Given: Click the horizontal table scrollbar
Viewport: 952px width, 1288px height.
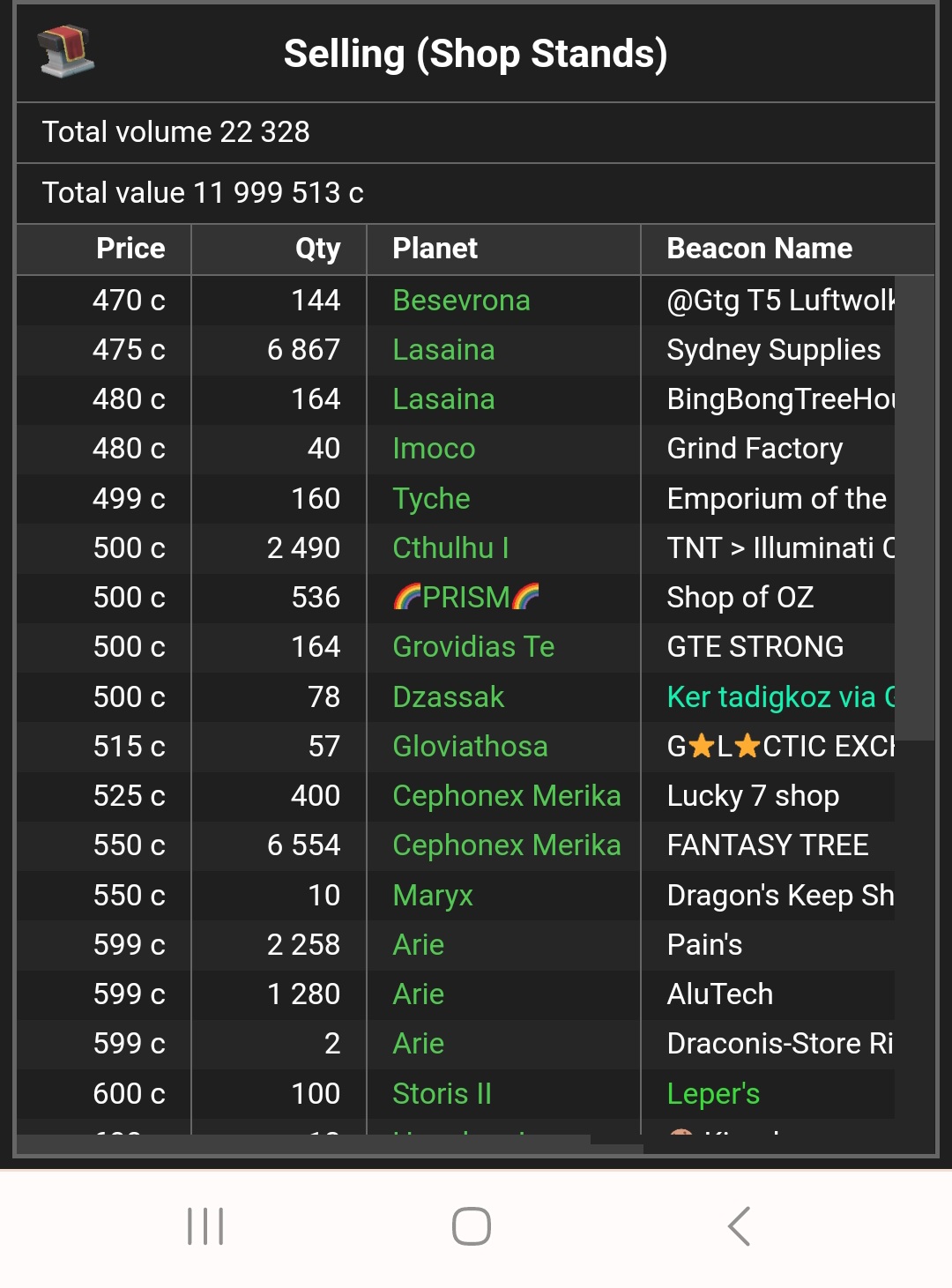Looking at the screenshot, I should click(x=303, y=1143).
